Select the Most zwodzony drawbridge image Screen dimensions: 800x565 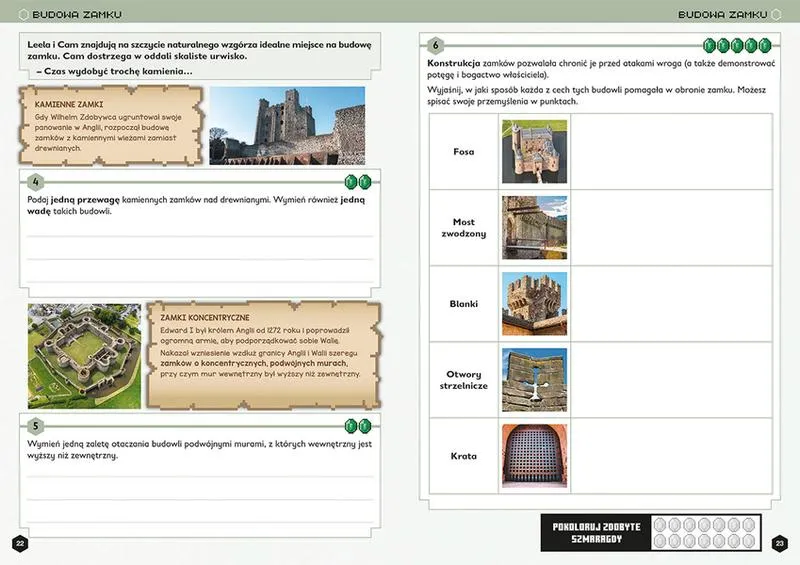[x=534, y=228]
